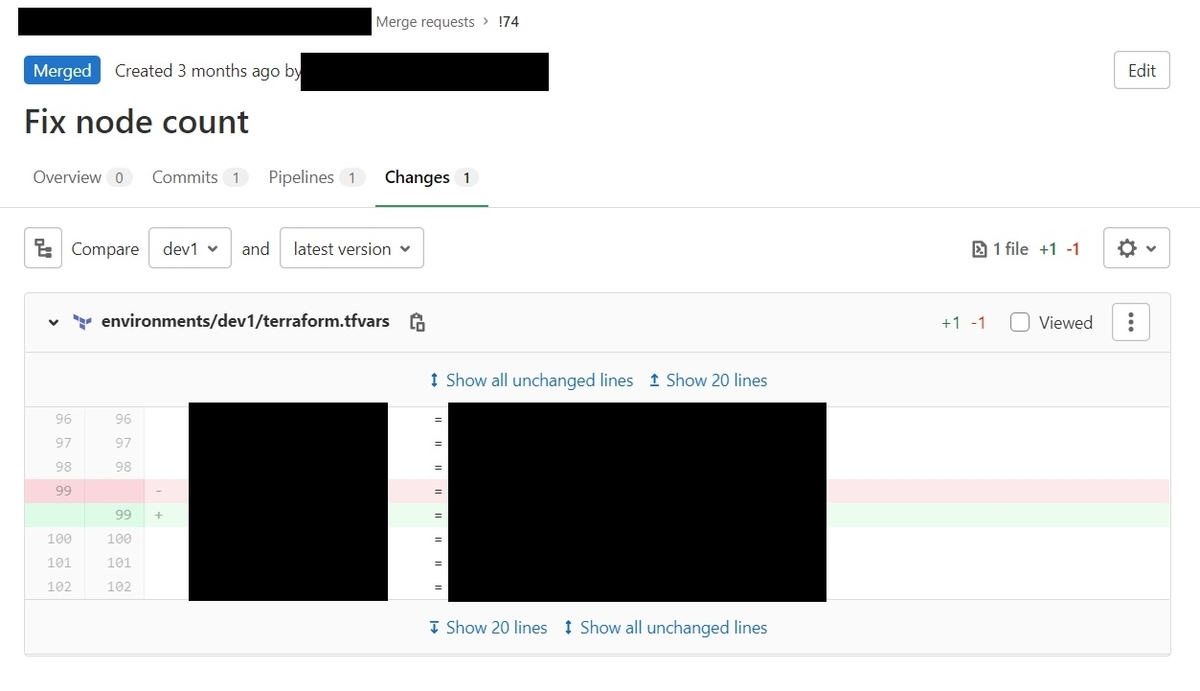1200x691 pixels.
Task: Open the diff settings gear dropdown
Action: click(x=1137, y=248)
